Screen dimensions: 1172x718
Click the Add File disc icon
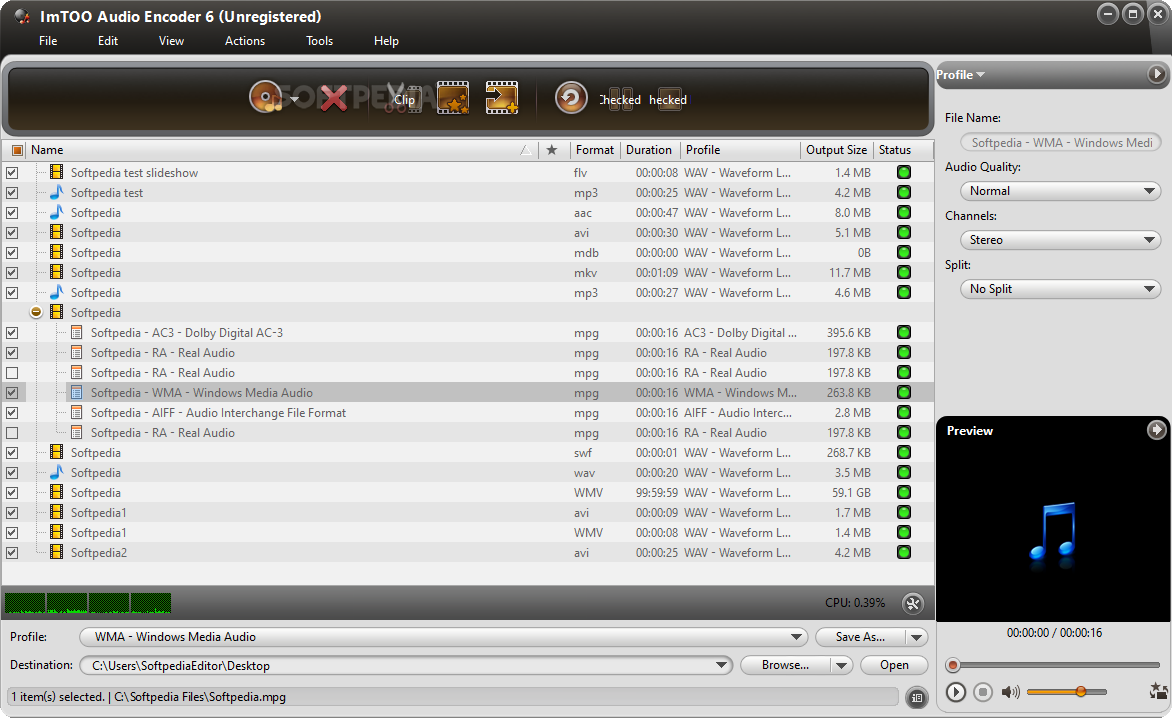265,97
